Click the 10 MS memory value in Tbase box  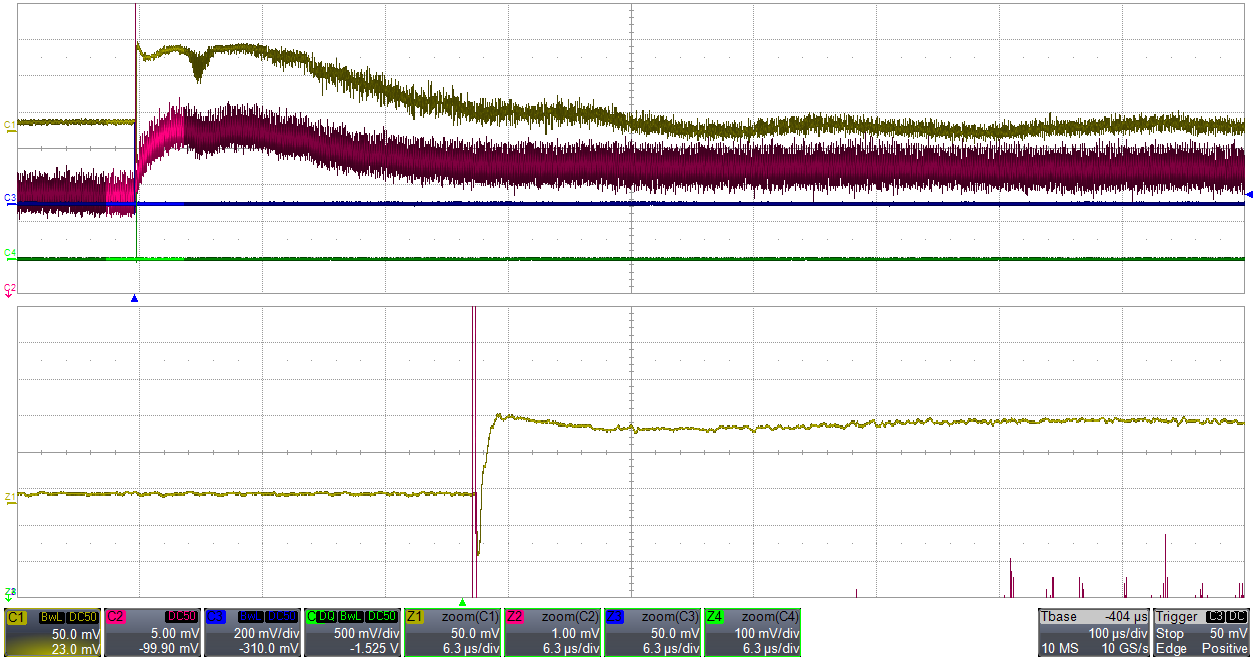point(1058,649)
